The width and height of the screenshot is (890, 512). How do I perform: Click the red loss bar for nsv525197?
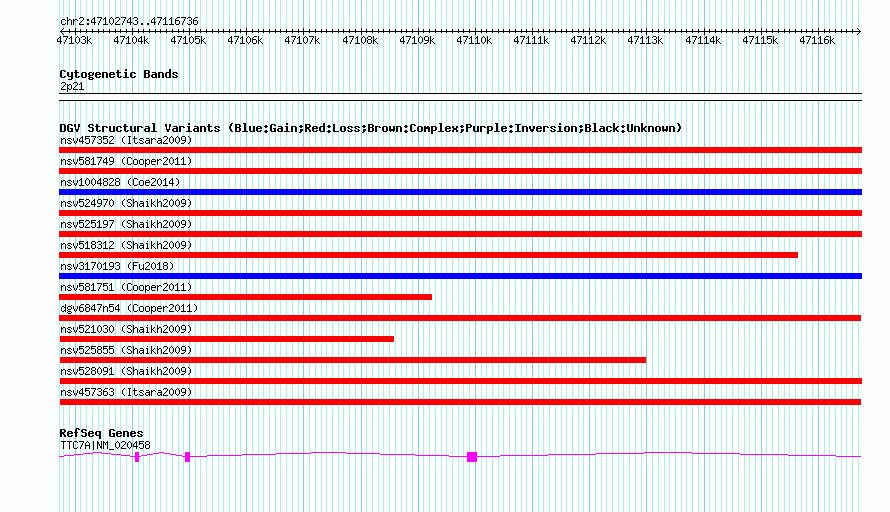[x=460, y=234]
